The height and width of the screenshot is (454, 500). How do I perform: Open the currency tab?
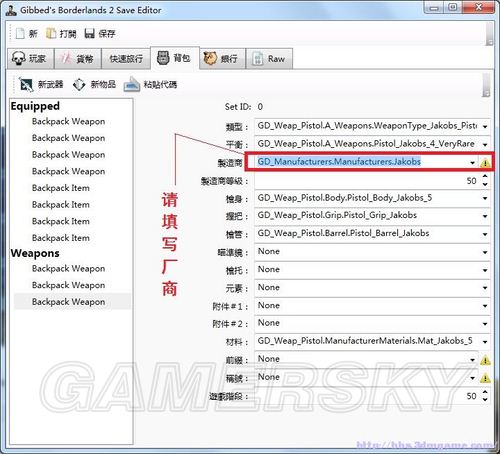pyautogui.click(x=78, y=59)
